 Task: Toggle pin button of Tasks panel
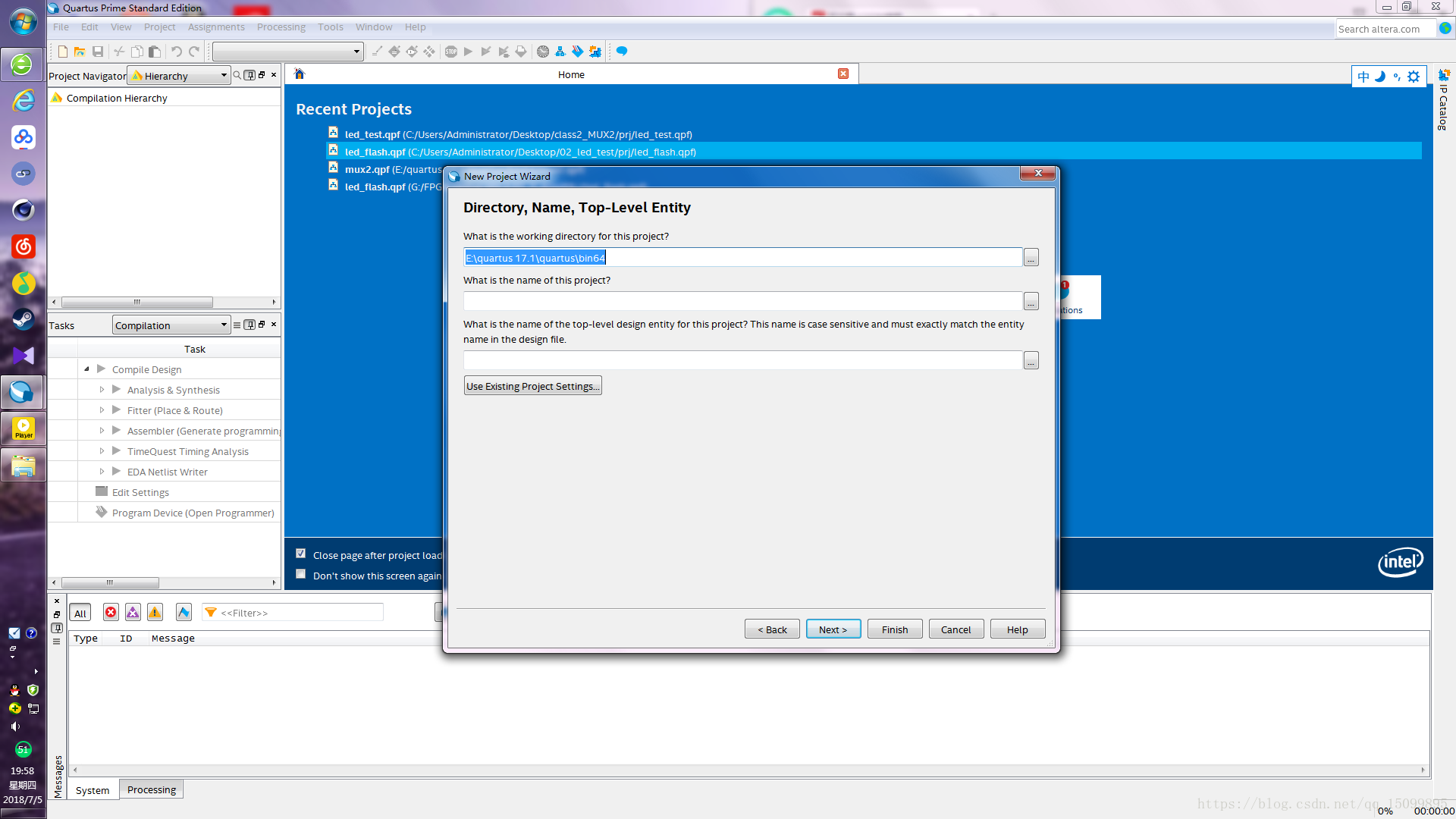coord(249,325)
